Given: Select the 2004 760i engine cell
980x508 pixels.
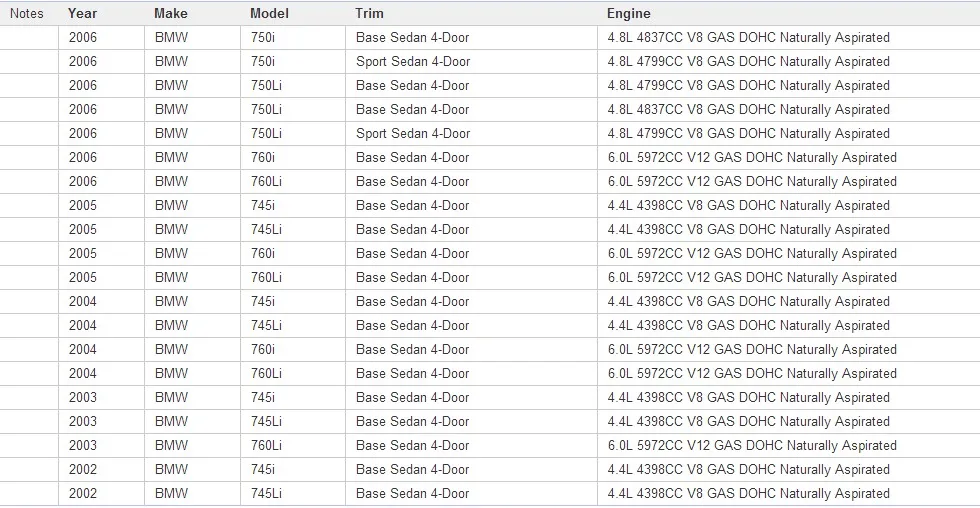Looking at the screenshot, I should (789, 349).
